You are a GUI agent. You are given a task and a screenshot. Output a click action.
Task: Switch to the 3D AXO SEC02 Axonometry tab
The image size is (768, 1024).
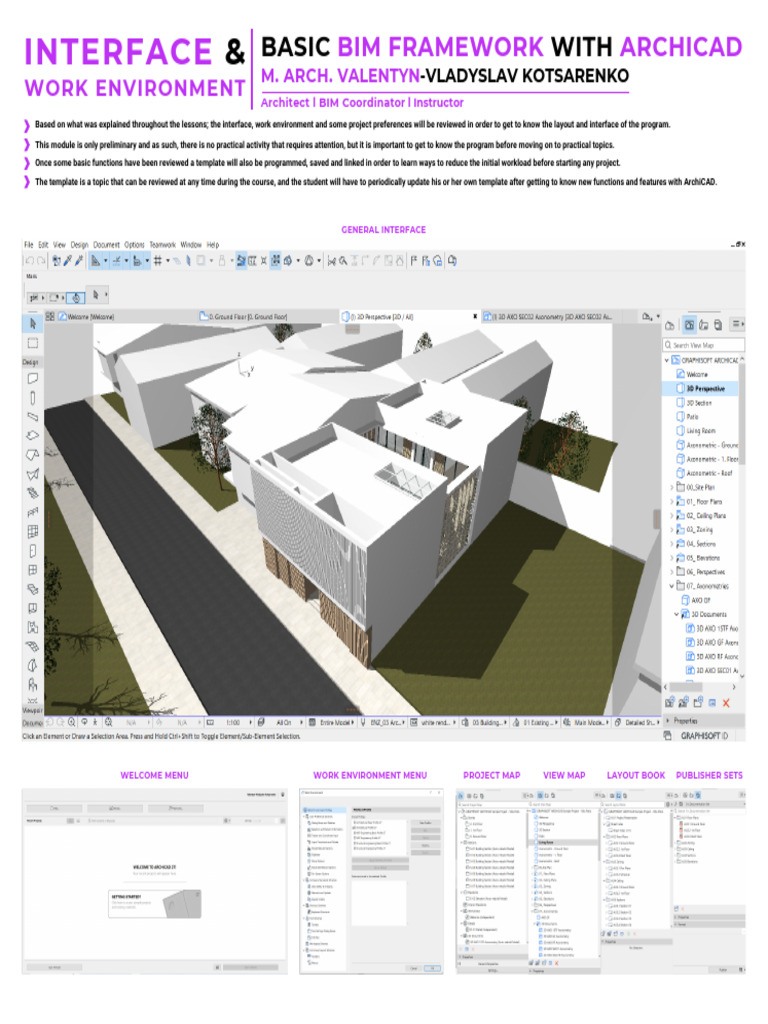click(x=552, y=317)
